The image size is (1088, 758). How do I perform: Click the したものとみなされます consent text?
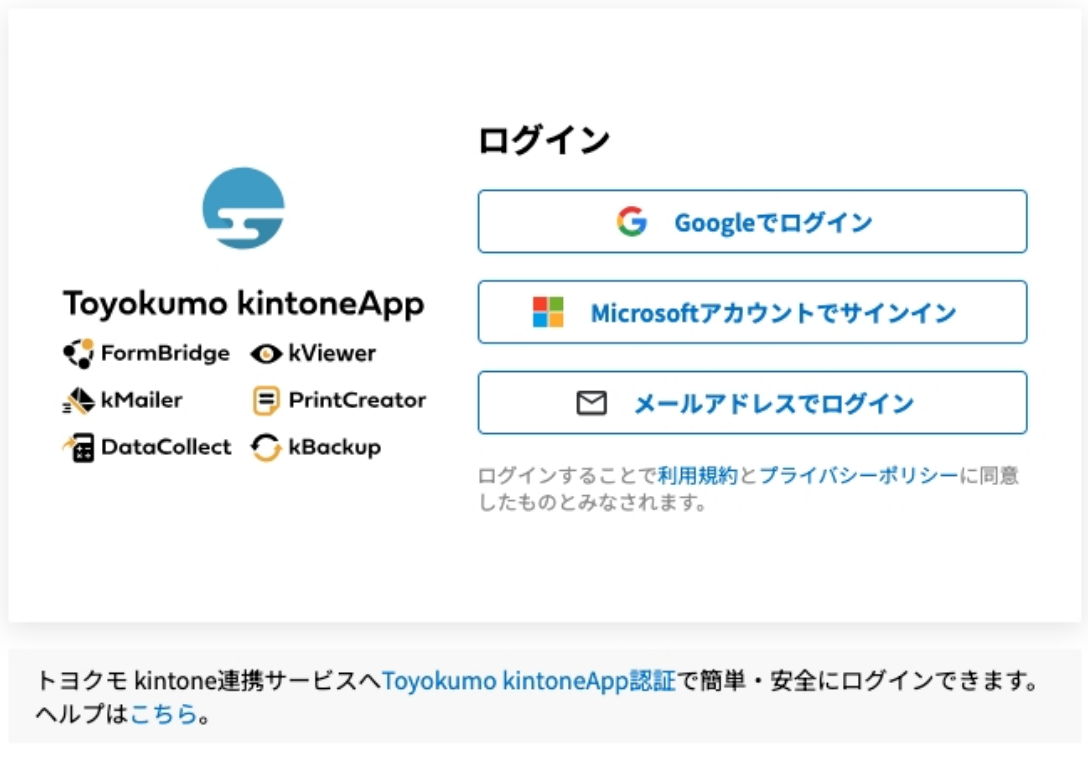tap(593, 502)
